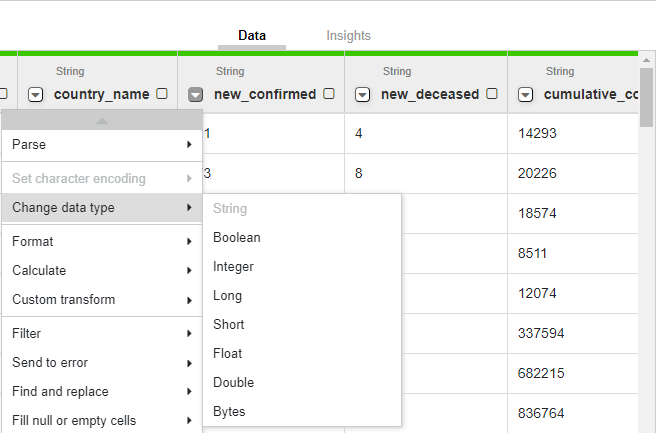Image resolution: width=656 pixels, height=433 pixels.
Task: Expand the Parse submenu
Action: (101, 145)
